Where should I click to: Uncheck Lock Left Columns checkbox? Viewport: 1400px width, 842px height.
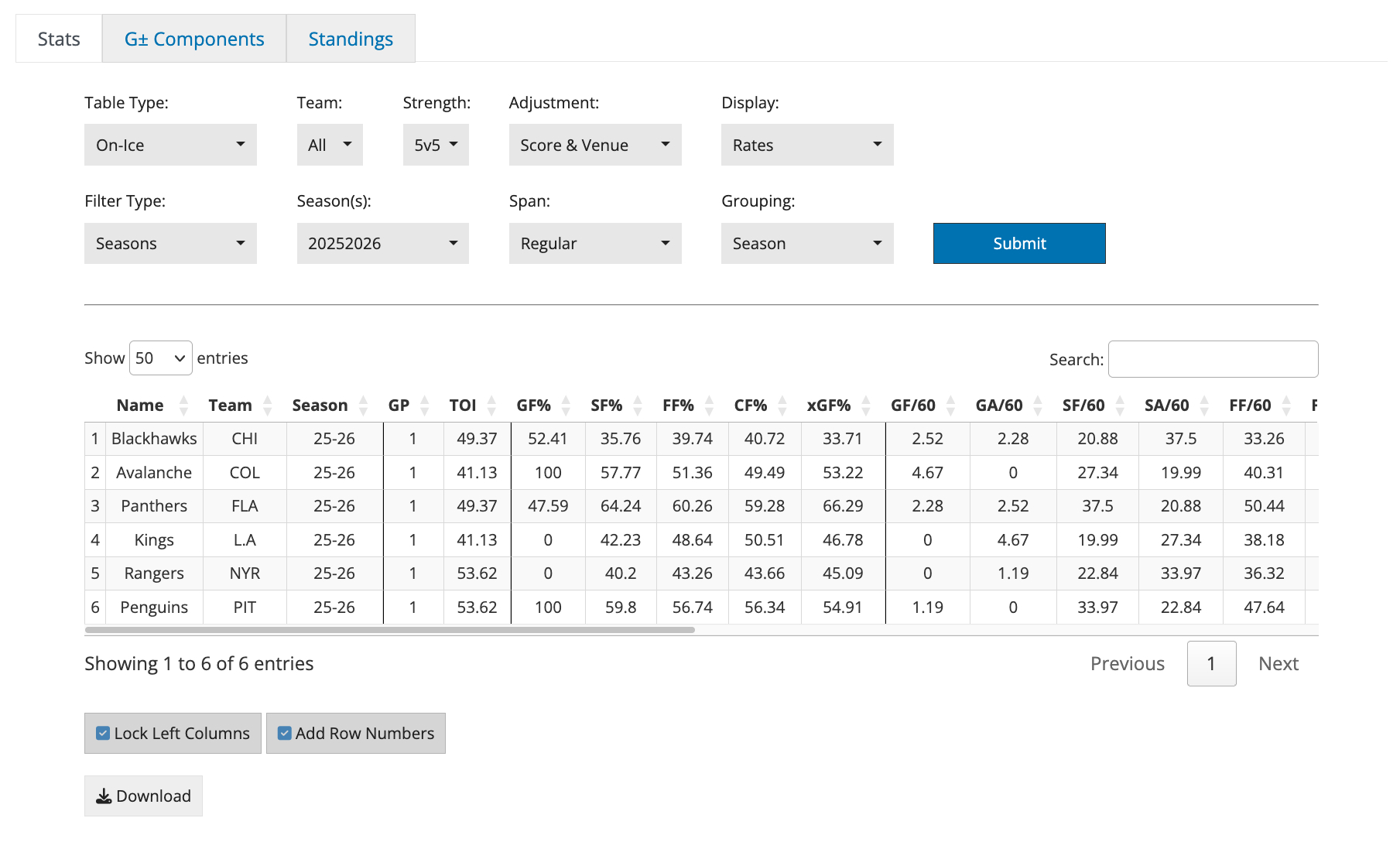click(103, 733)
